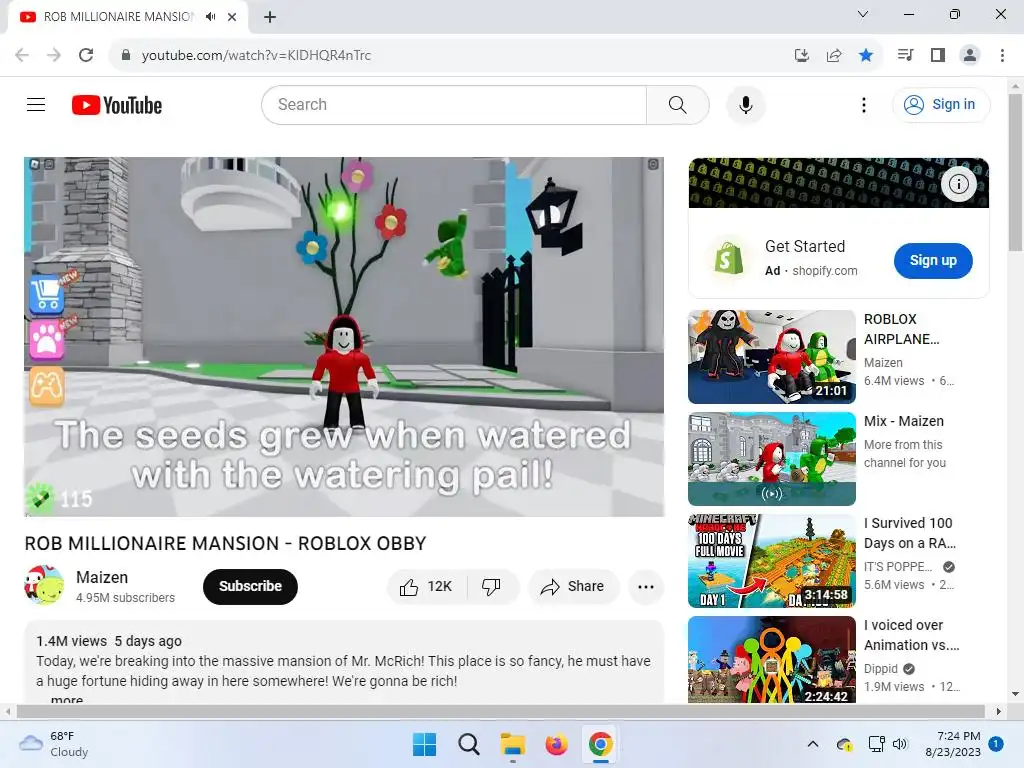Viewport: 1024px width, 768px height.
Task: Toggle Chrome side panel
Action: point(938,56)
